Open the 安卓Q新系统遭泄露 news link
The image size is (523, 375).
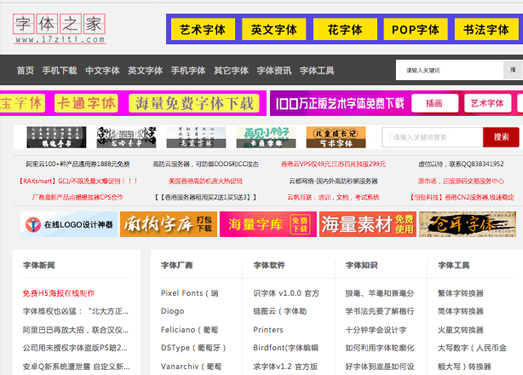[76, 366]
